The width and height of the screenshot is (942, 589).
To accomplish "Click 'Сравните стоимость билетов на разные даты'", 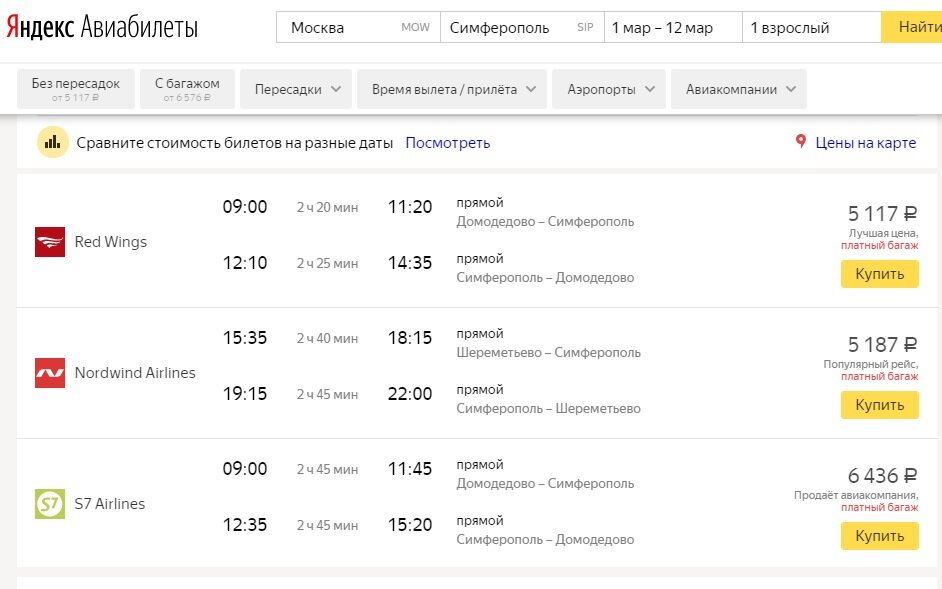I will pos(234,143).
